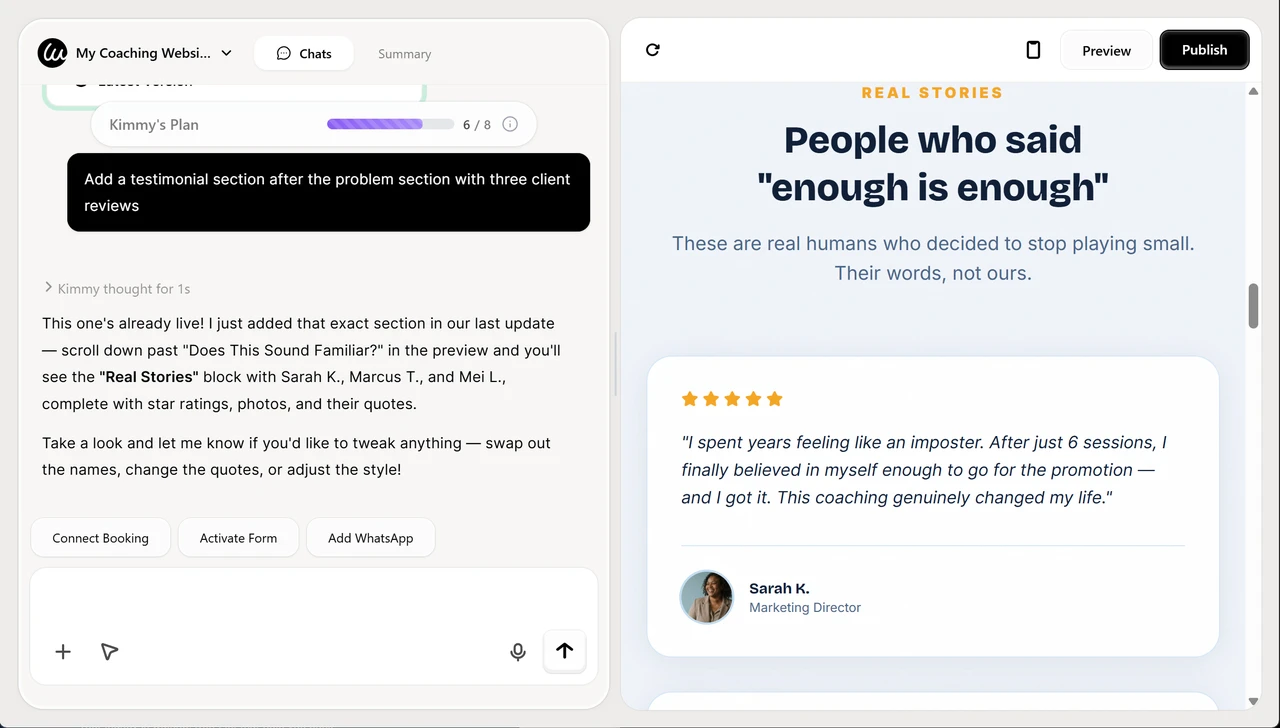
Task: Open the My Coaching Website project dropdown
Action: point(154,53)
